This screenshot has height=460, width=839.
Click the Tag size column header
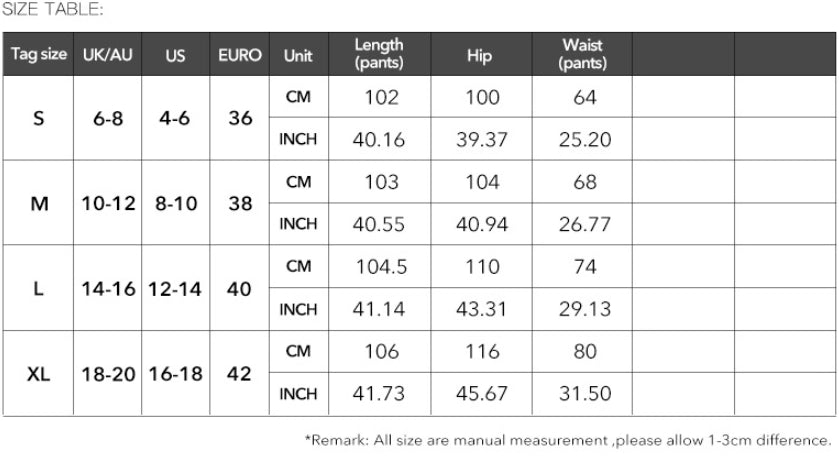[x=39, y=55]
